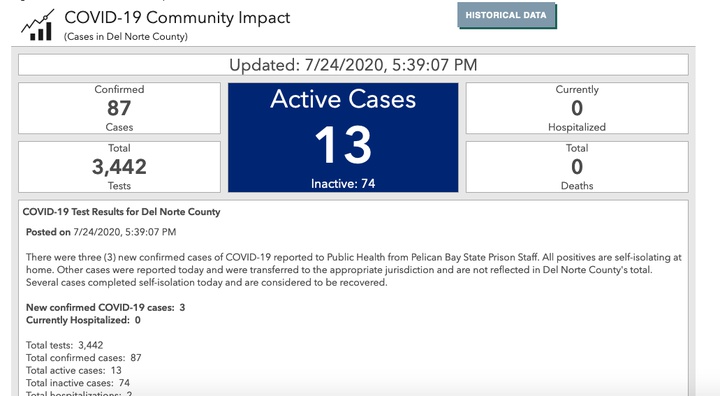Click the bar chart trend icon
This screenshot has height=396, width=720.
pyautogui.click(x=37, y=25)
